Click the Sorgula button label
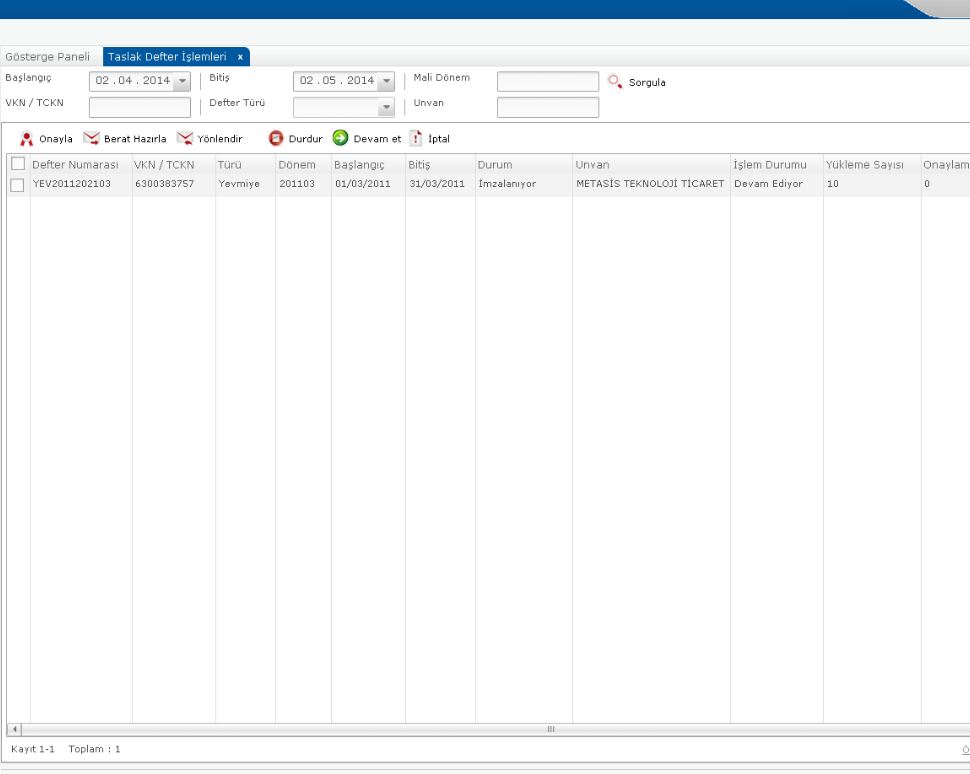 (x=647, y=82)
